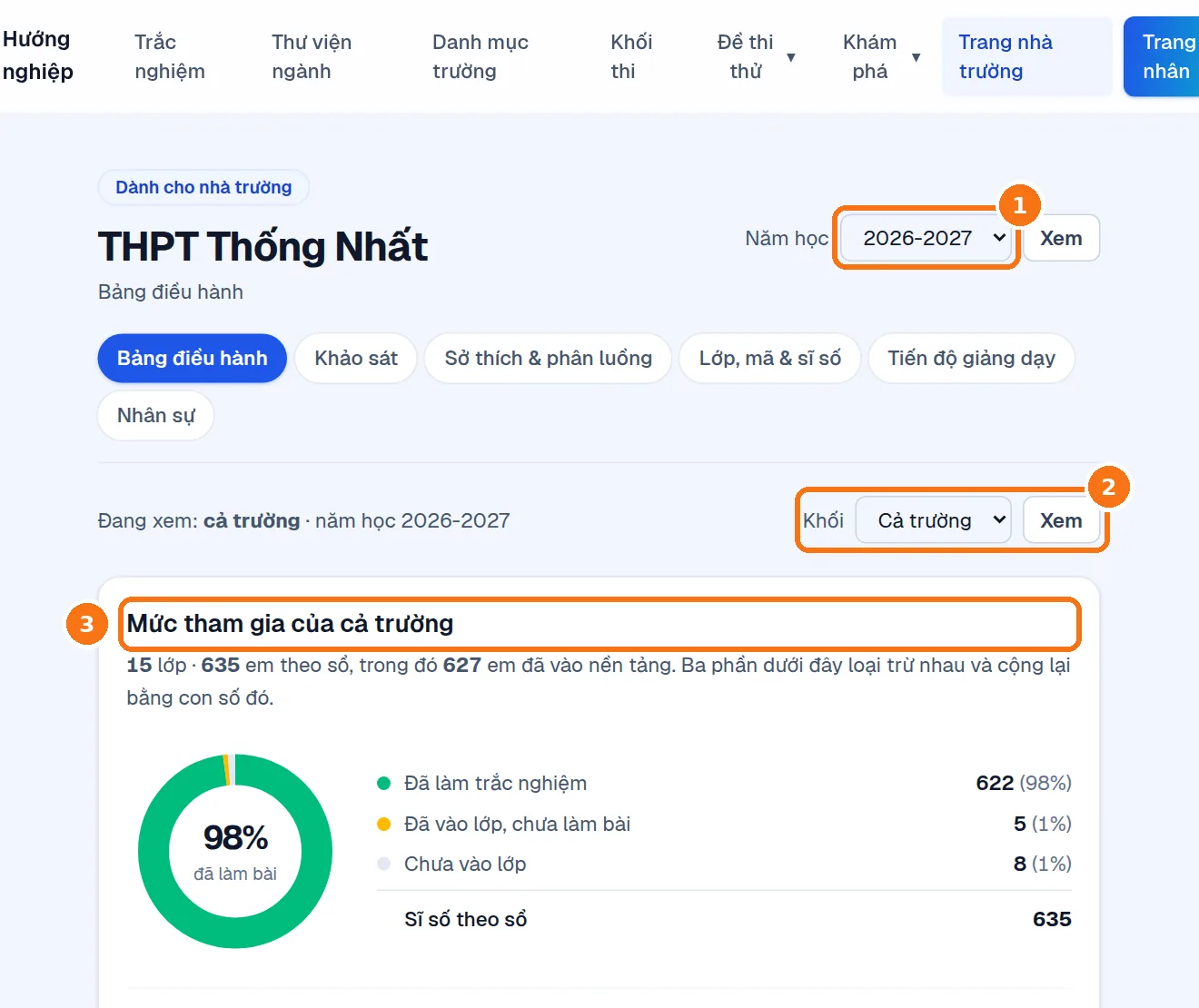This screenshot has height=1008, width=1199.
Task: Click the Hướng nghiệp site logo text
Action: pyautogui.click(x=37, y=55)
